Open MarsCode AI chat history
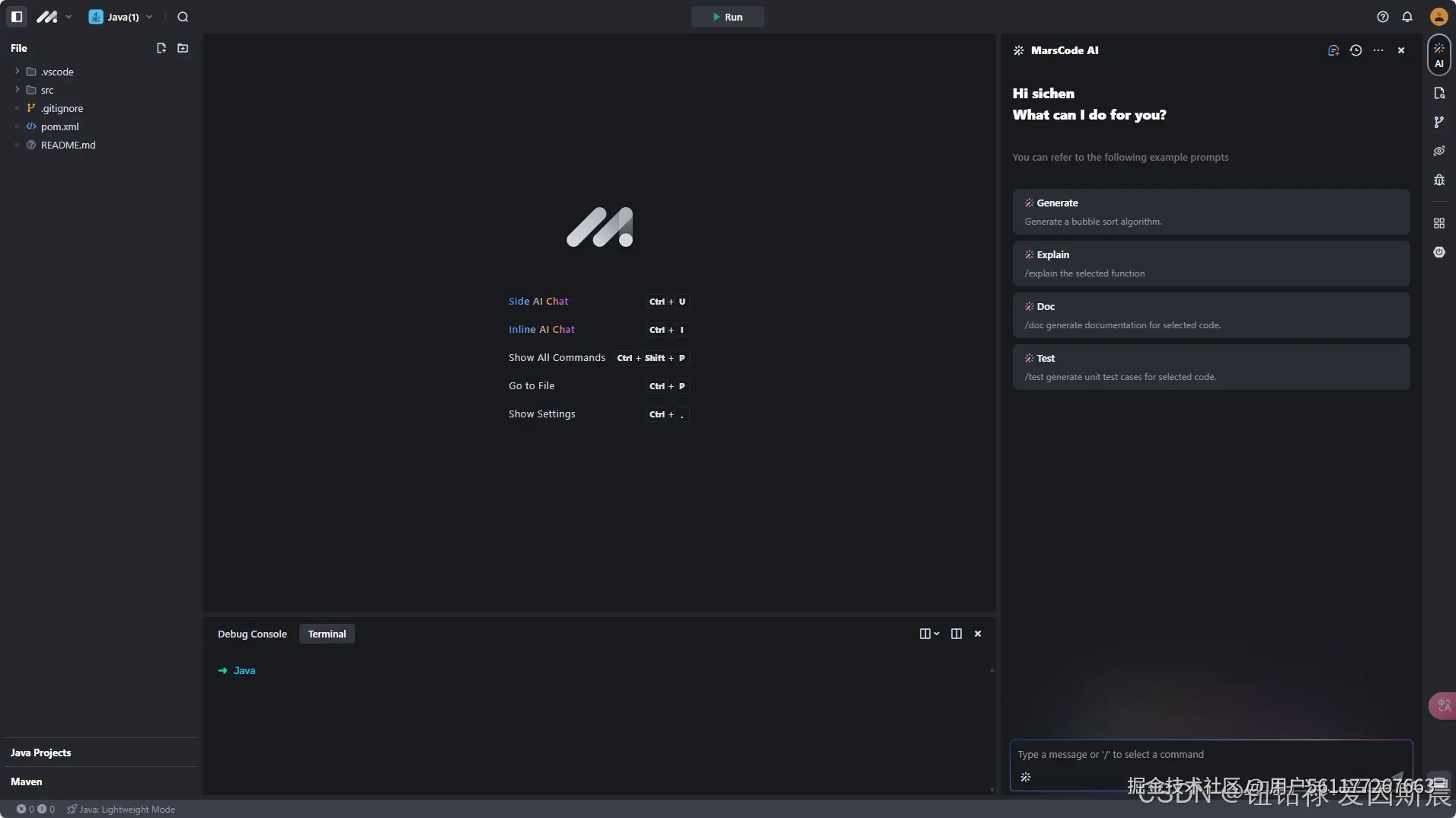1456x818 pixels. (1355, 50)
